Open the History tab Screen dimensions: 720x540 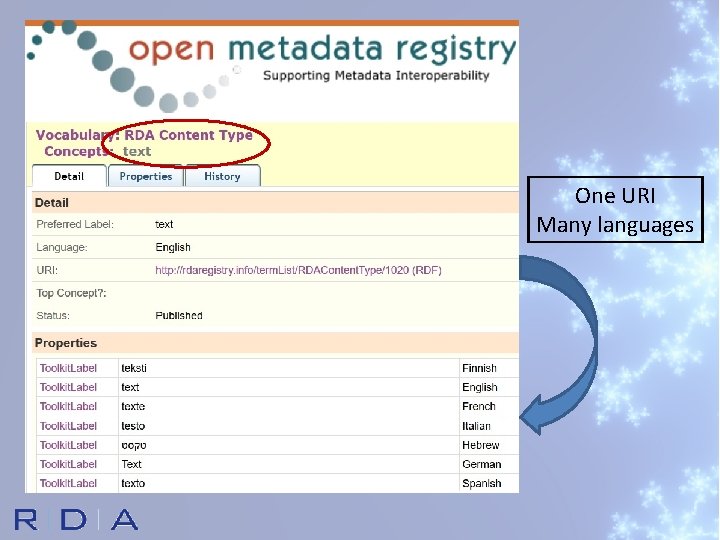(222, 176)
